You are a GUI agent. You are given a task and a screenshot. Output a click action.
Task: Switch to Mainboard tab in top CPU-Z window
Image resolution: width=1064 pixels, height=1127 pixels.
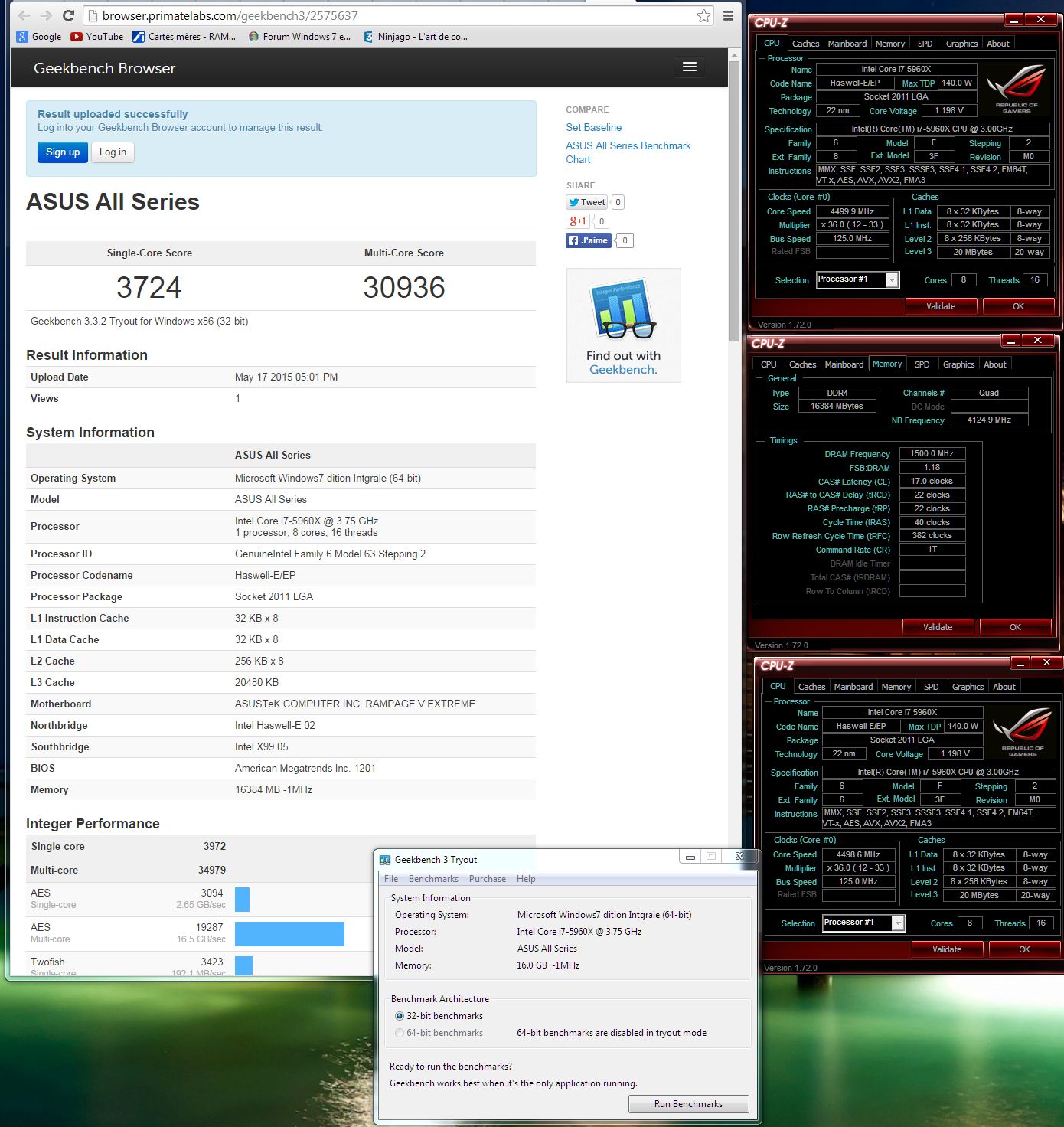pos(847,44)
